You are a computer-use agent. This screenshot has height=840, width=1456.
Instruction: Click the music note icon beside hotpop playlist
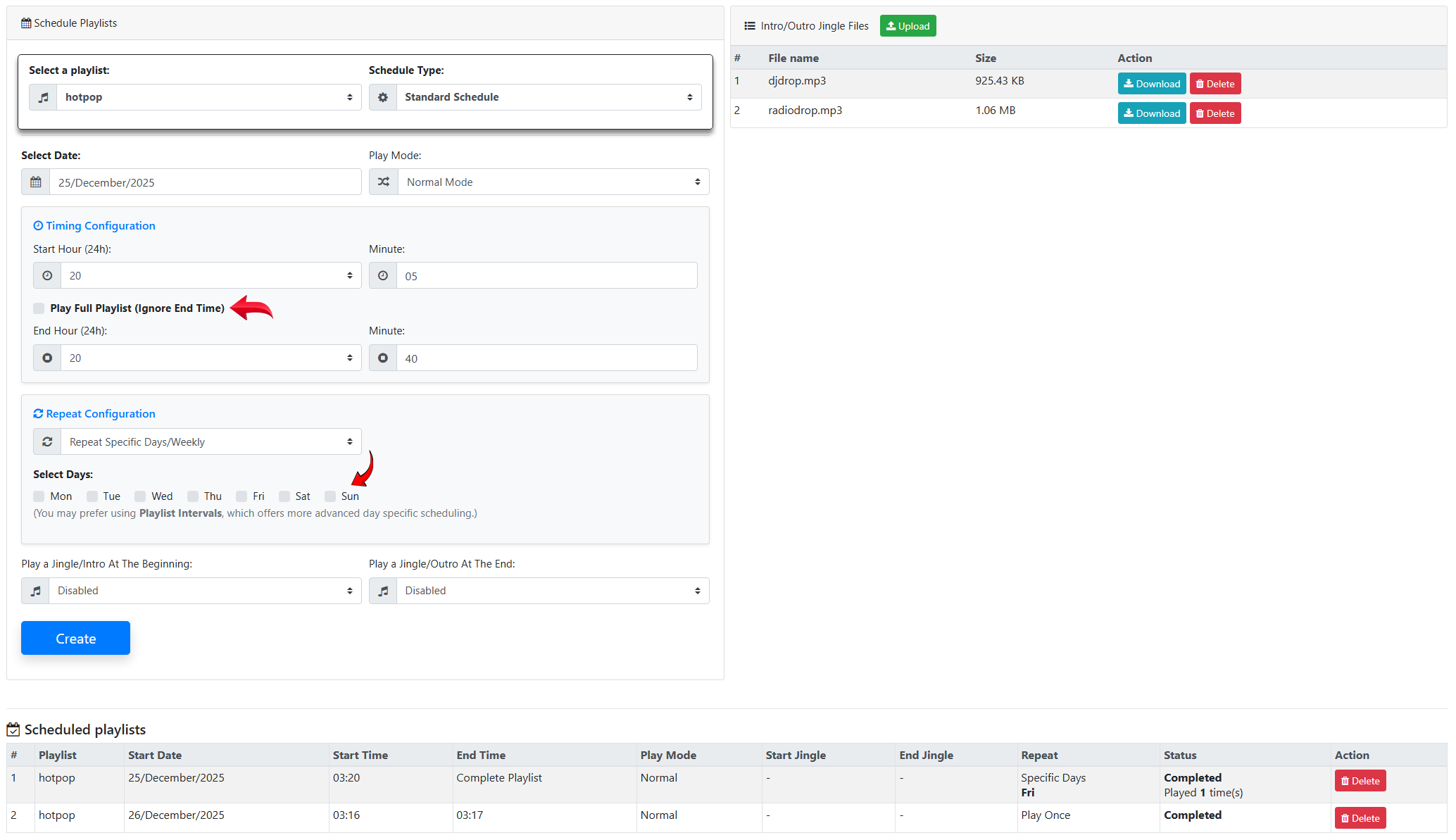tap(43, 97)
